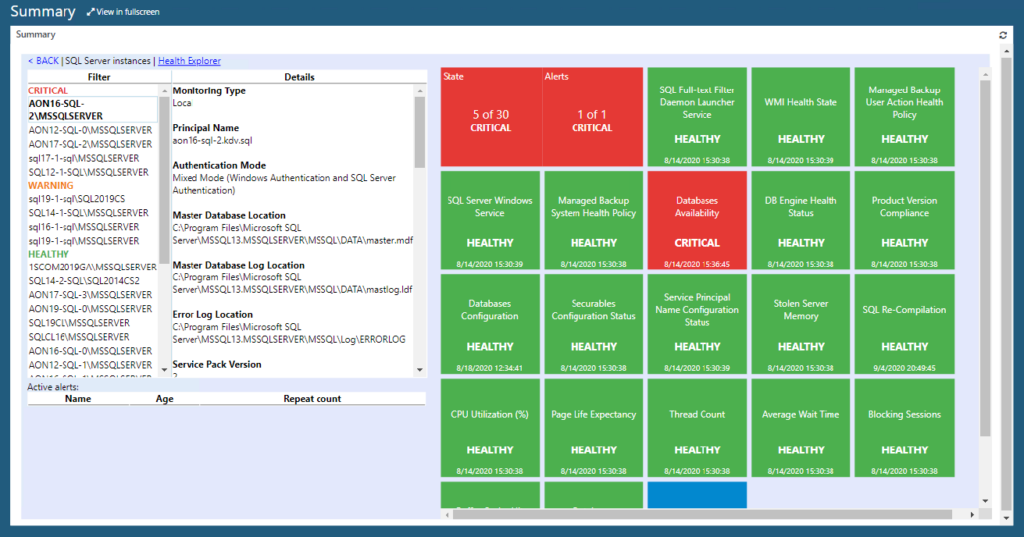
Task: Select SQL14-2-SQL\SQL2014CS2 instance
Action: 84,281
